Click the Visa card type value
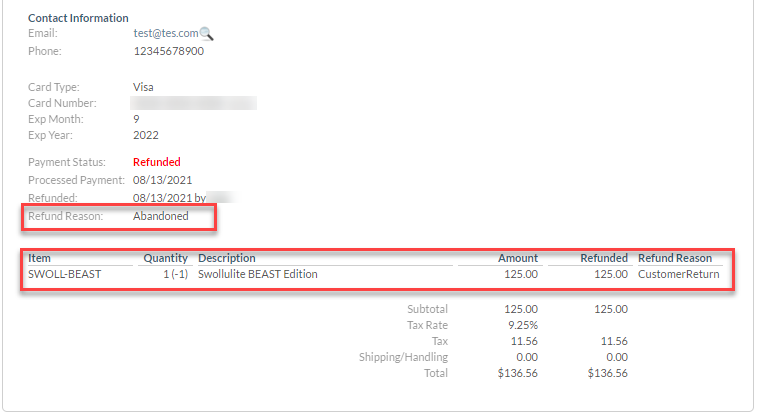This screenshot has height=414, width=758. pyautogui.click(x=143, y=88)
